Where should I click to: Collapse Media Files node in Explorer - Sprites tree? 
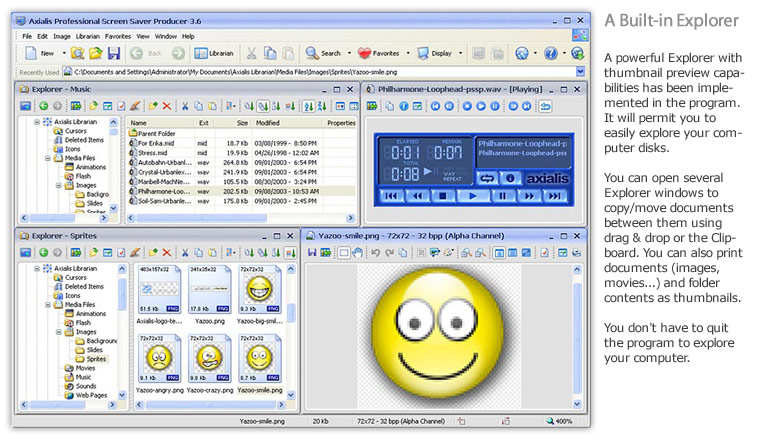click(48, 305)
